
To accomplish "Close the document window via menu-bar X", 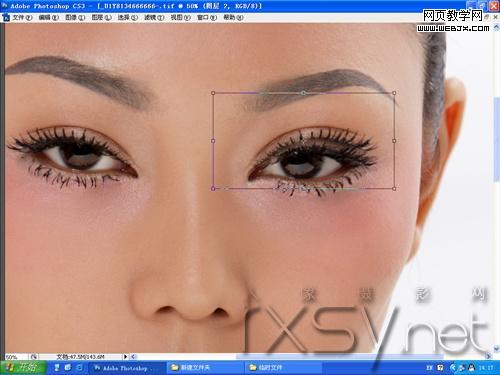I will (496, 17).
